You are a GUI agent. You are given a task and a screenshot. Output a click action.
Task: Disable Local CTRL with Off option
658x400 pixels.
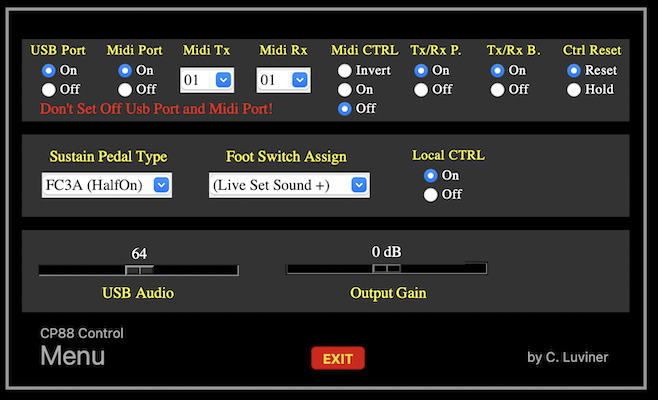431,195
